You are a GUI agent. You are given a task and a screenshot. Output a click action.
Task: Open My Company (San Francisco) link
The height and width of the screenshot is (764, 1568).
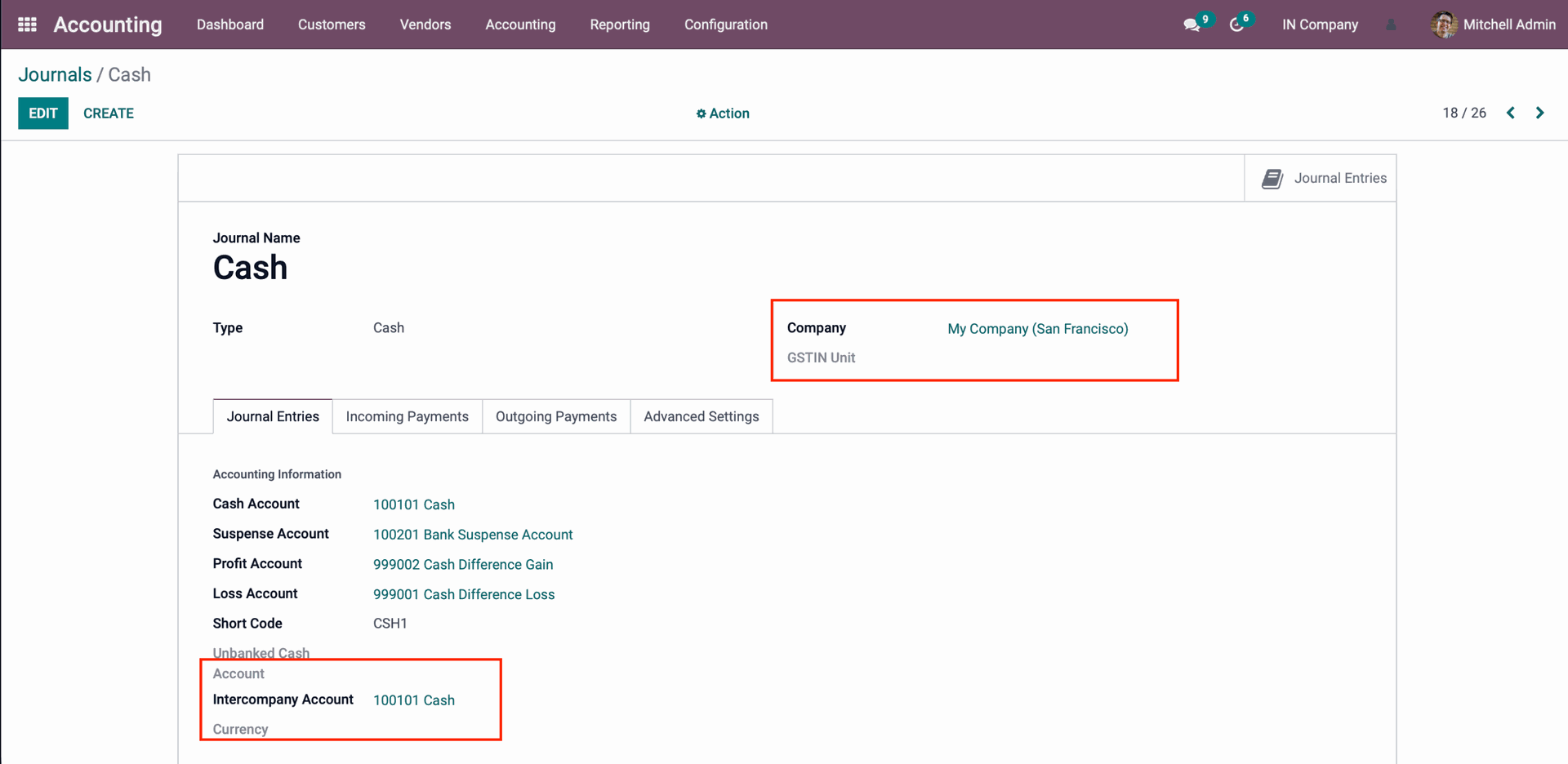[1037, 329]
